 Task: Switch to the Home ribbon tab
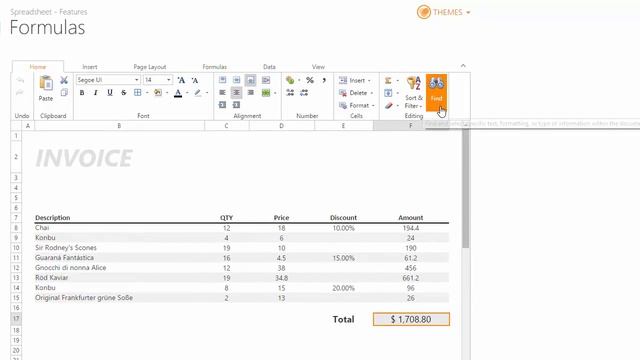38,67
